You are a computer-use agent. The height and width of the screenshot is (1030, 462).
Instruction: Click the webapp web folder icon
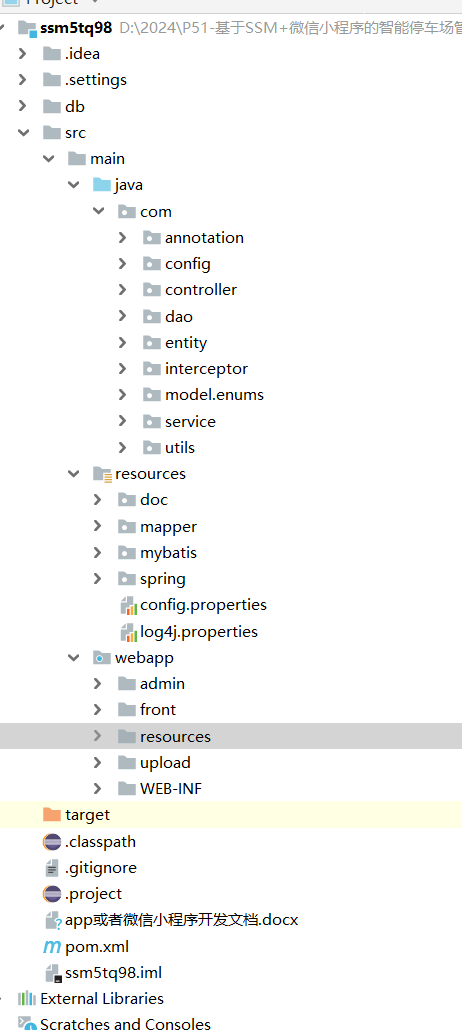pyautogui.click(x=102, y=657)
